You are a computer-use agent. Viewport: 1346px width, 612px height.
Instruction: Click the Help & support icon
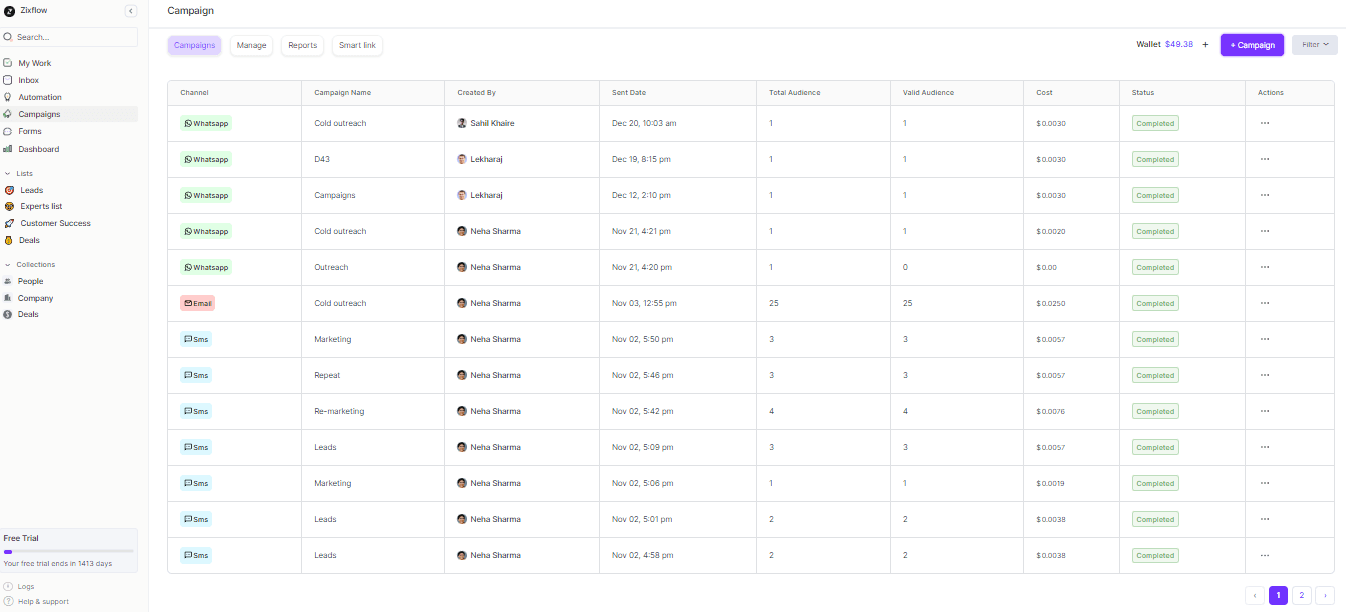coord(8,601)
